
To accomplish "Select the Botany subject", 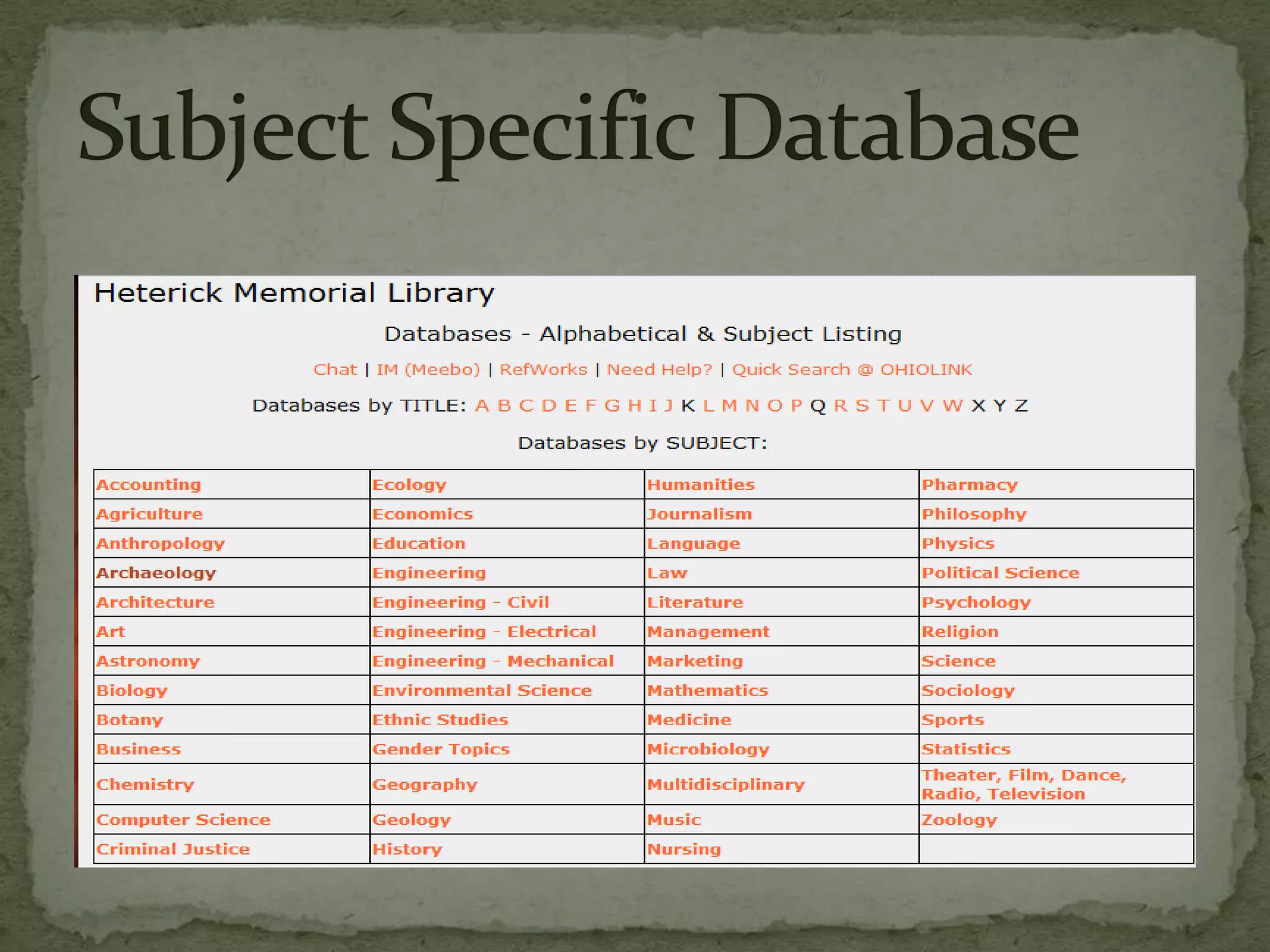I will (x=130, y=720).
